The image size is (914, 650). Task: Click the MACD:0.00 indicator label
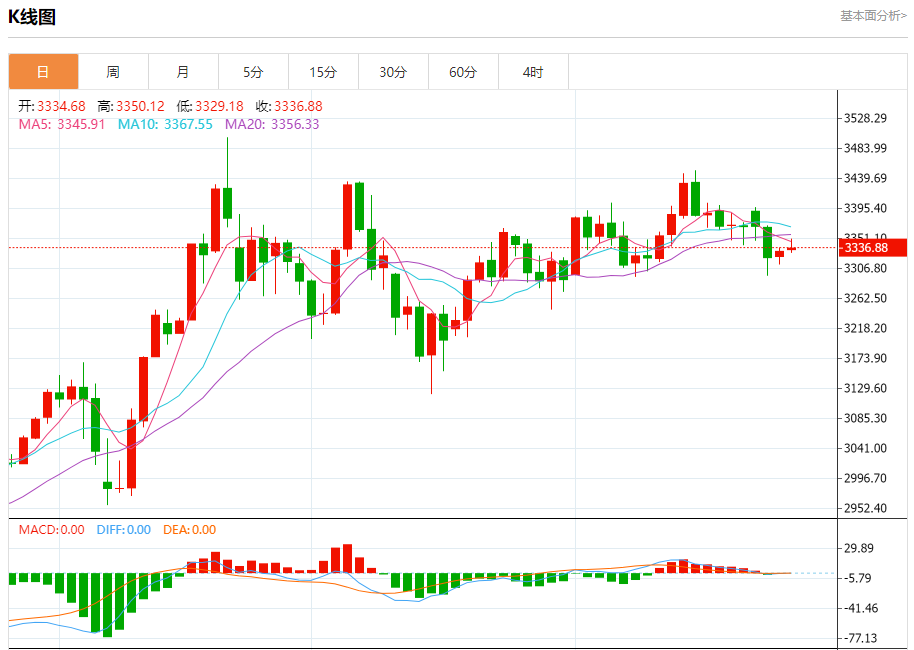51,530
